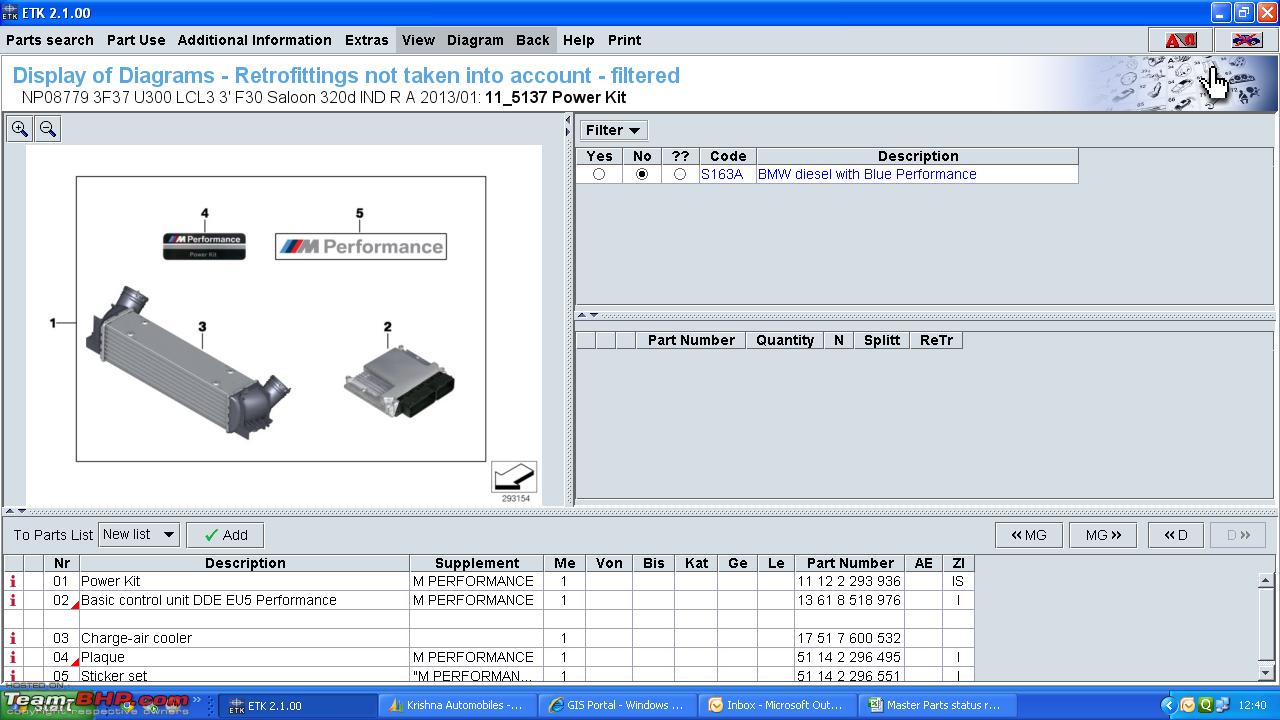
Task: Click part number 11 12 2 293 936
Action: click(849, 581)
